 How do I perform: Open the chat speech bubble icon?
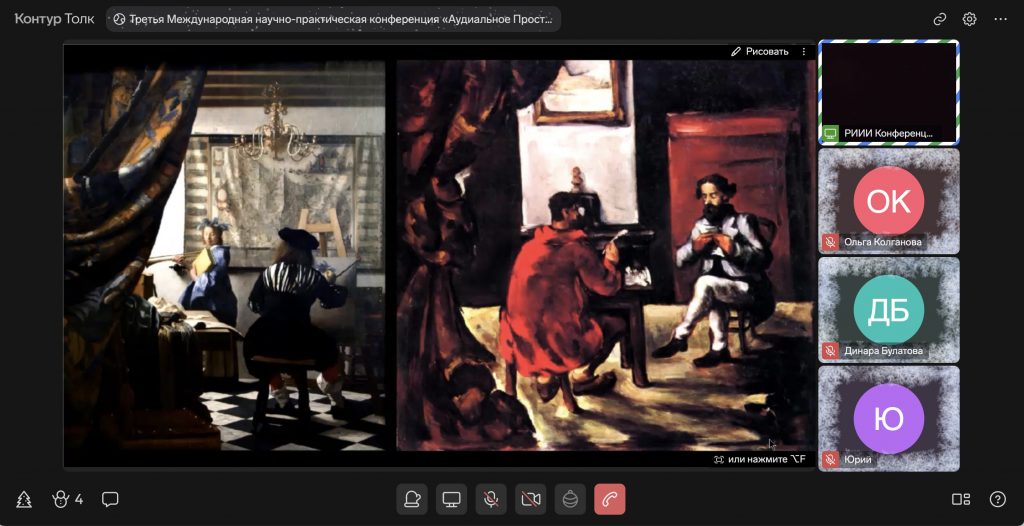pyautogui.click(x=110, y=499)
